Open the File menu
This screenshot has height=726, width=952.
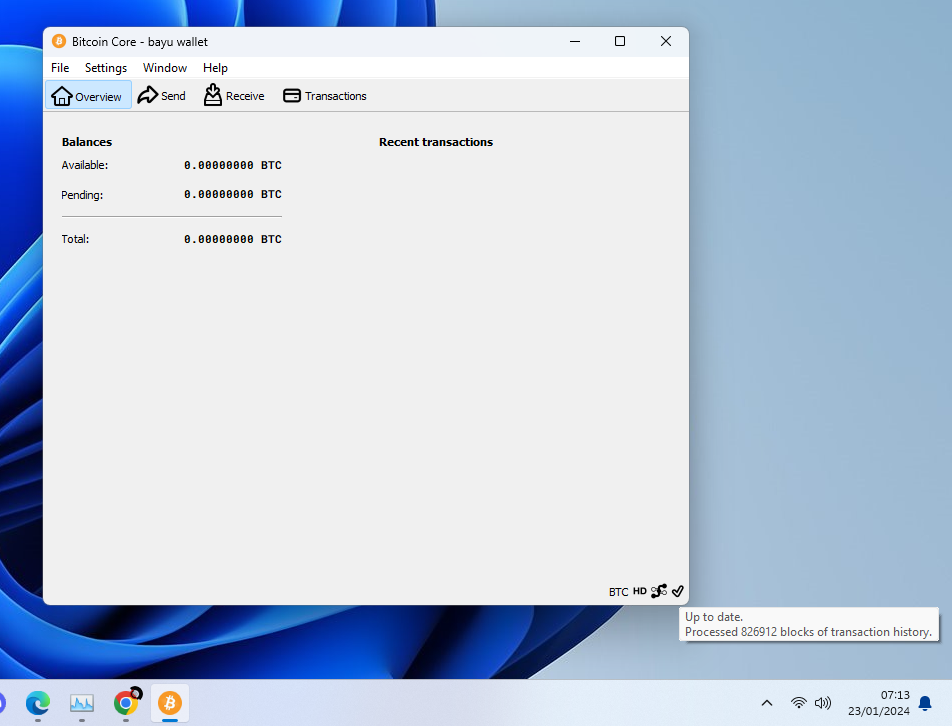coord(60,67)
